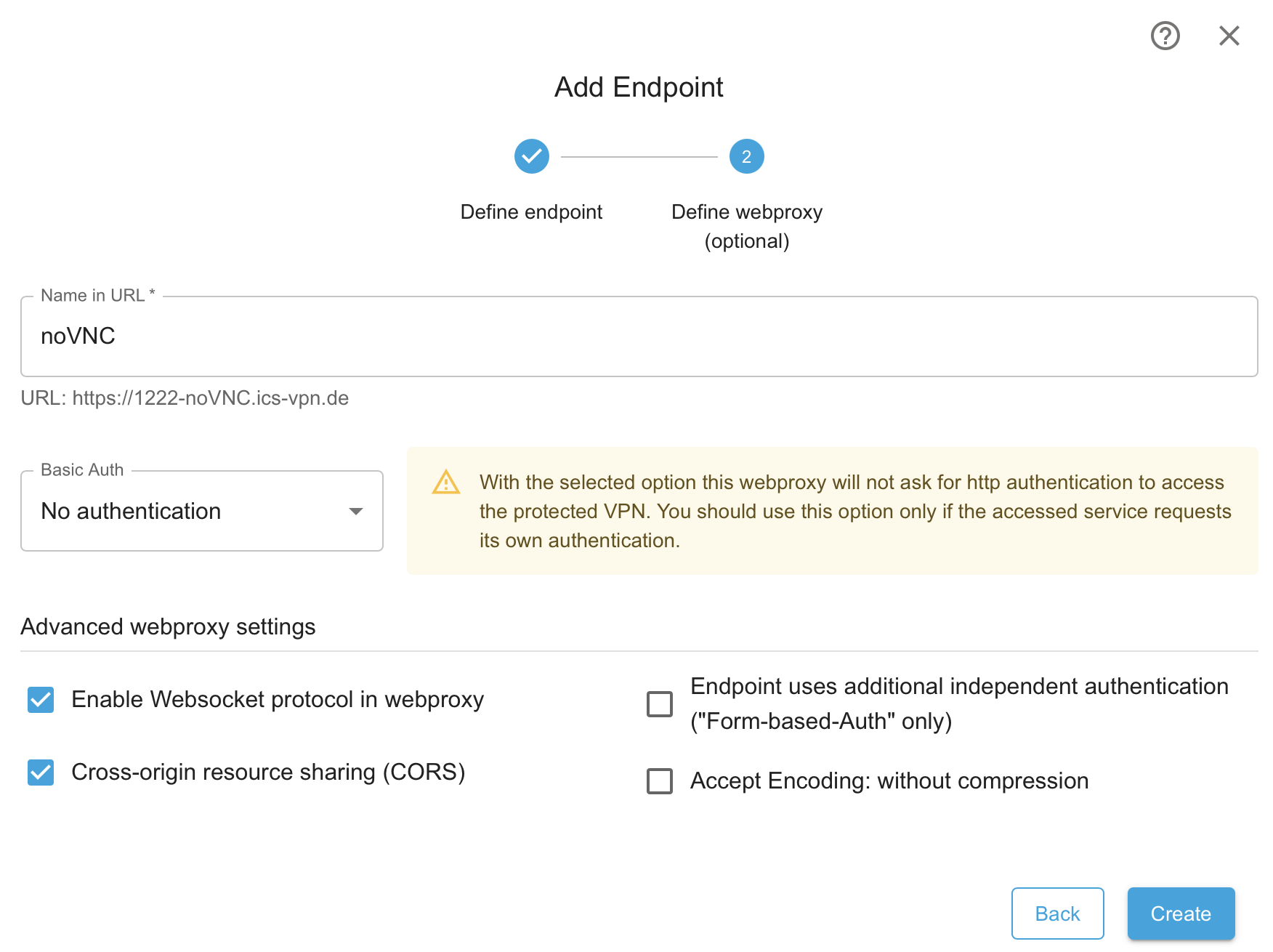
Task: Select Define webproxy (optional) step label
Action: coord(747,226)
